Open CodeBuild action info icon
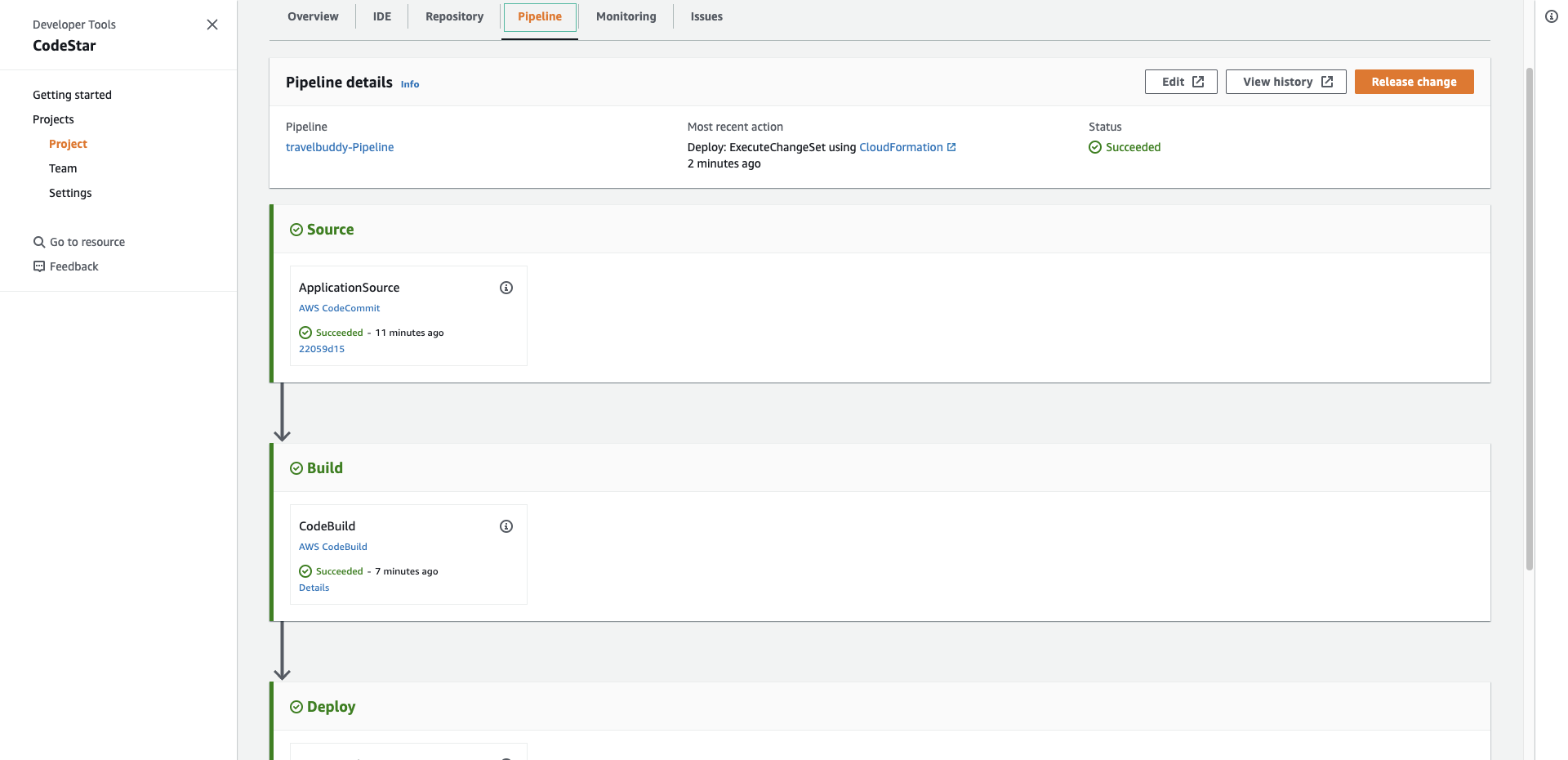This screenshot has height=760, width=1568. [506, 526]
